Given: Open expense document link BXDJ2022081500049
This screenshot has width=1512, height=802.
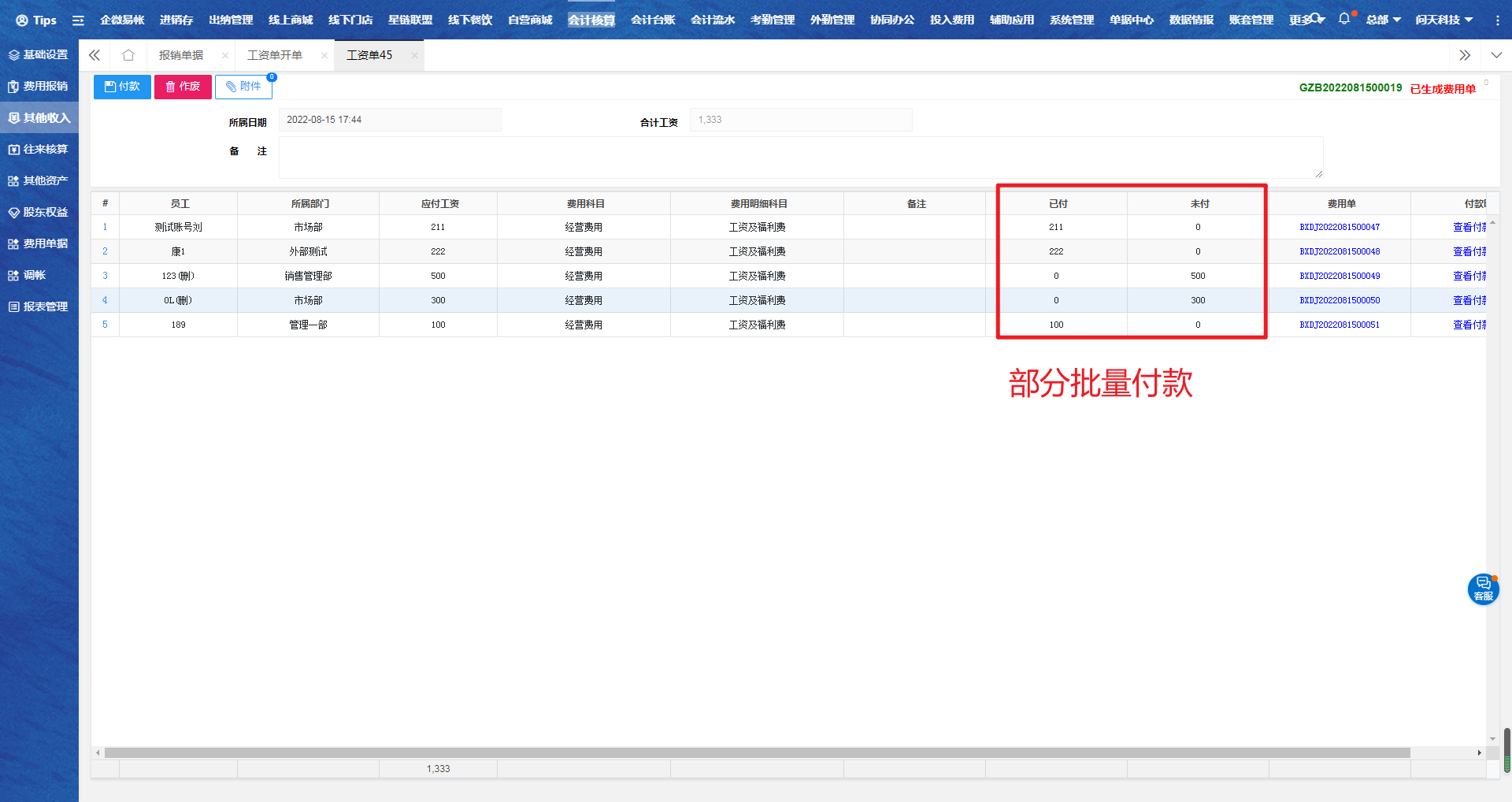Looking at the screenshot, I should point(1340,276).
